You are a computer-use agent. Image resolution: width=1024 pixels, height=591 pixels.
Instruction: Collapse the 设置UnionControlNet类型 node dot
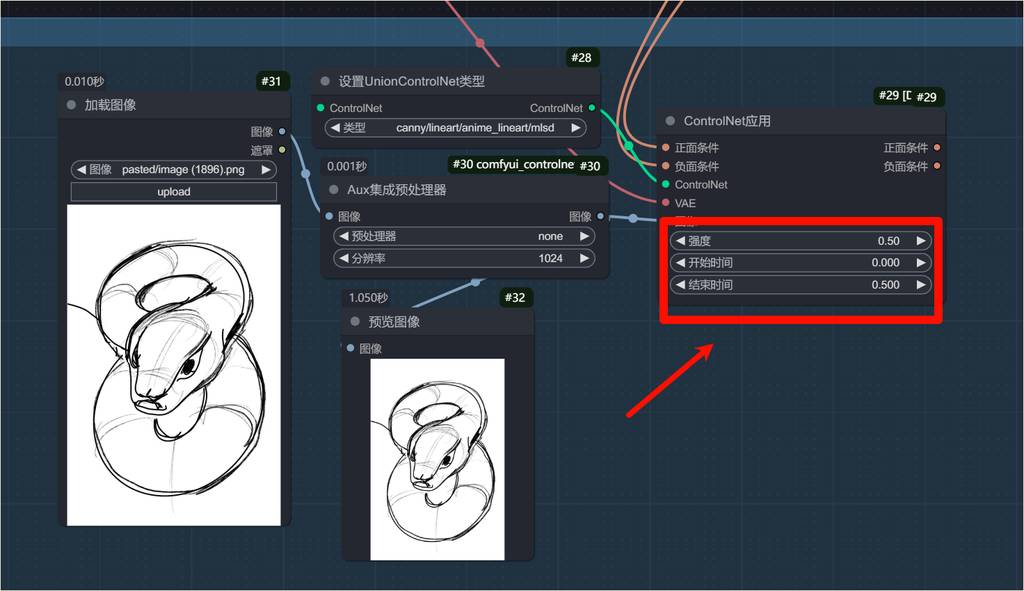(325, 81)
